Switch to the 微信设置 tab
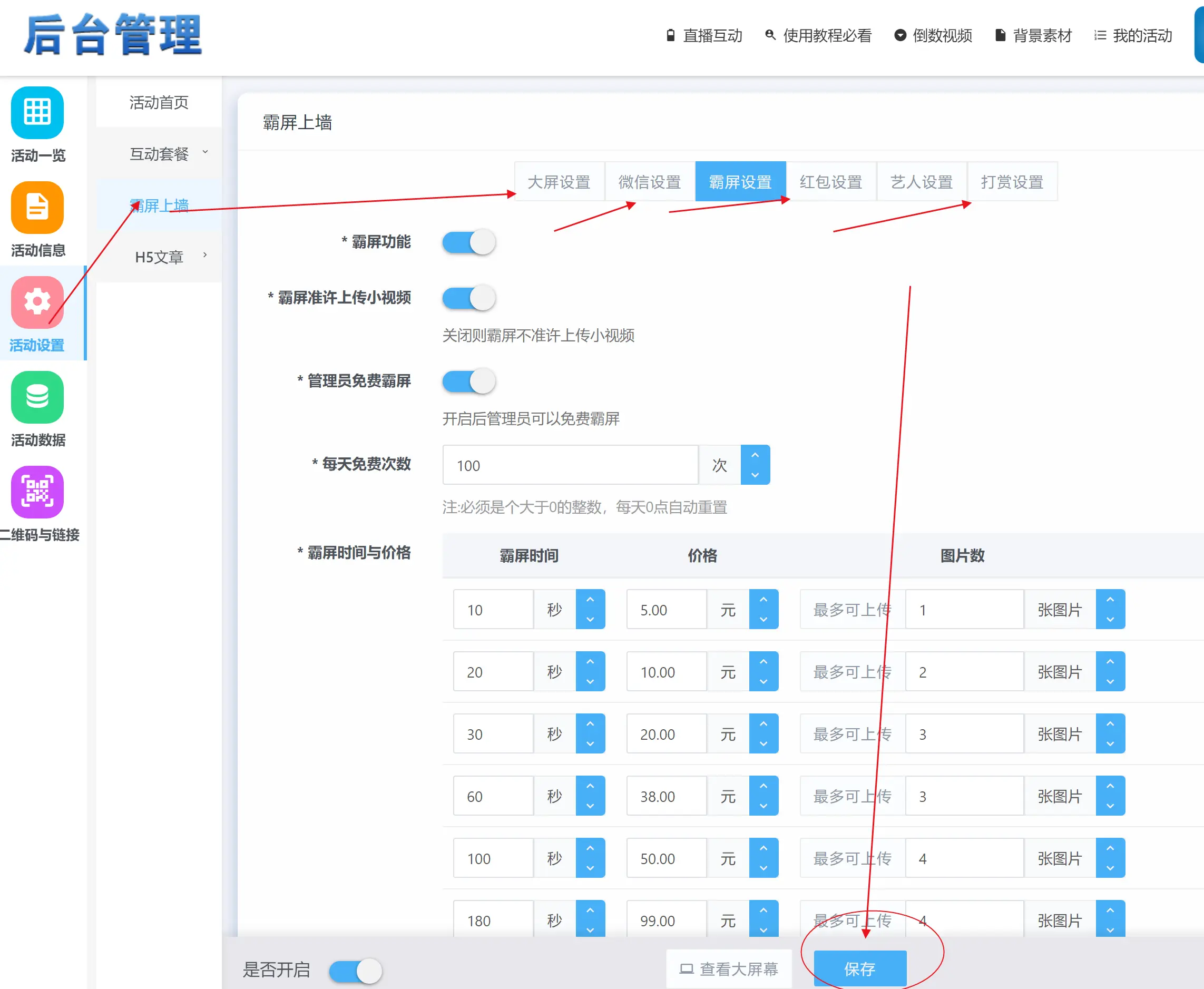 coord(650,182)
